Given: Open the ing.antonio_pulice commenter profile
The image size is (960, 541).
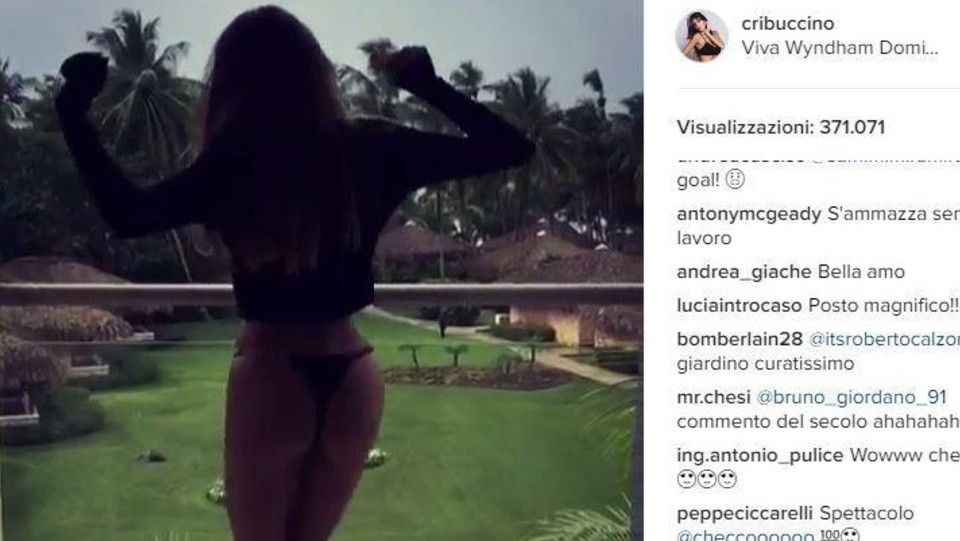Looking at the screenshot, I should (x=760, y=455).
